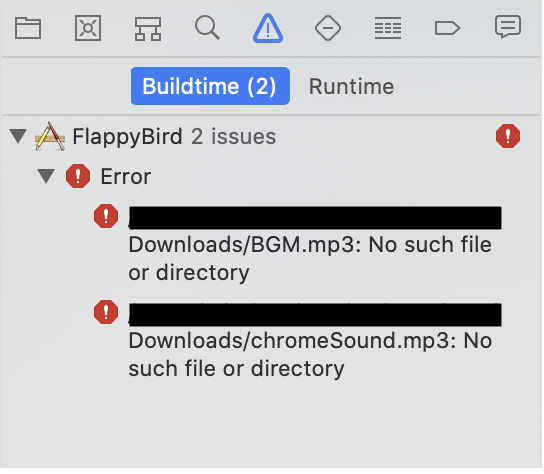Collapse the Error group disclosure triangle
This screenshot has height=474, width=544.
(x=46, y=176)
